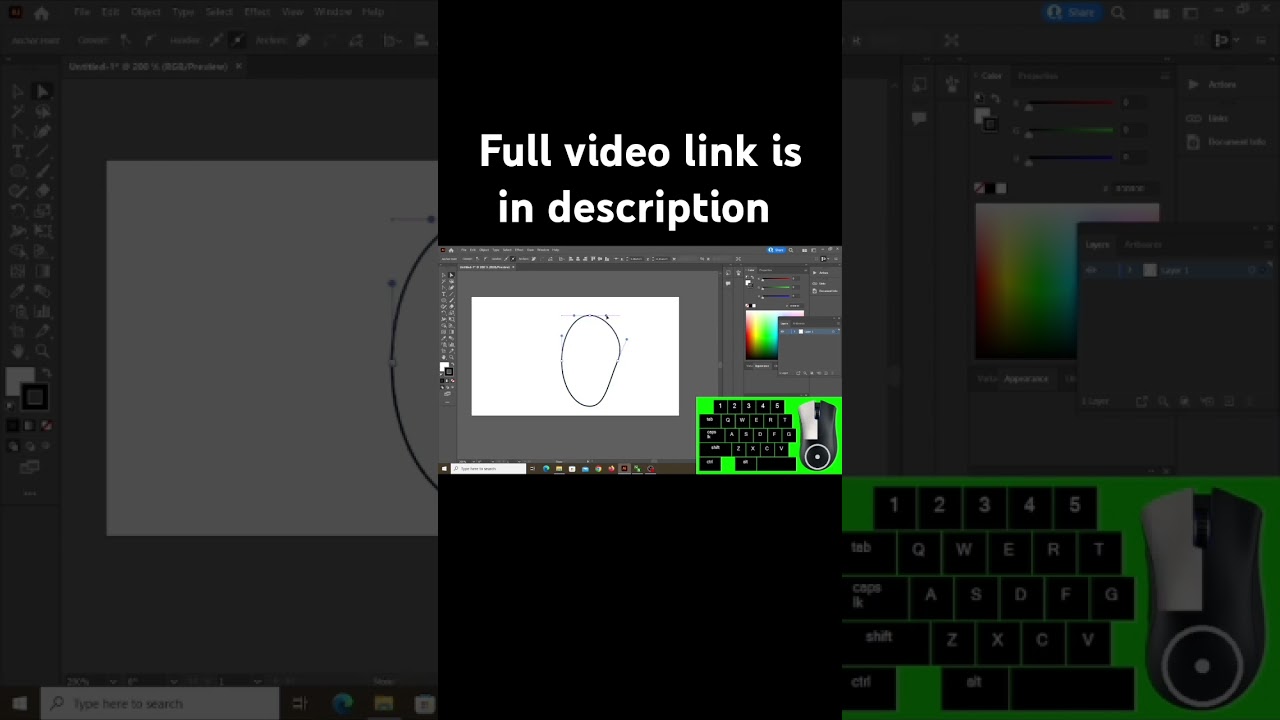Choose the Curvature tool in background toolbar
The height and width of the screenshot is (720, 1280).
[42, 131]
